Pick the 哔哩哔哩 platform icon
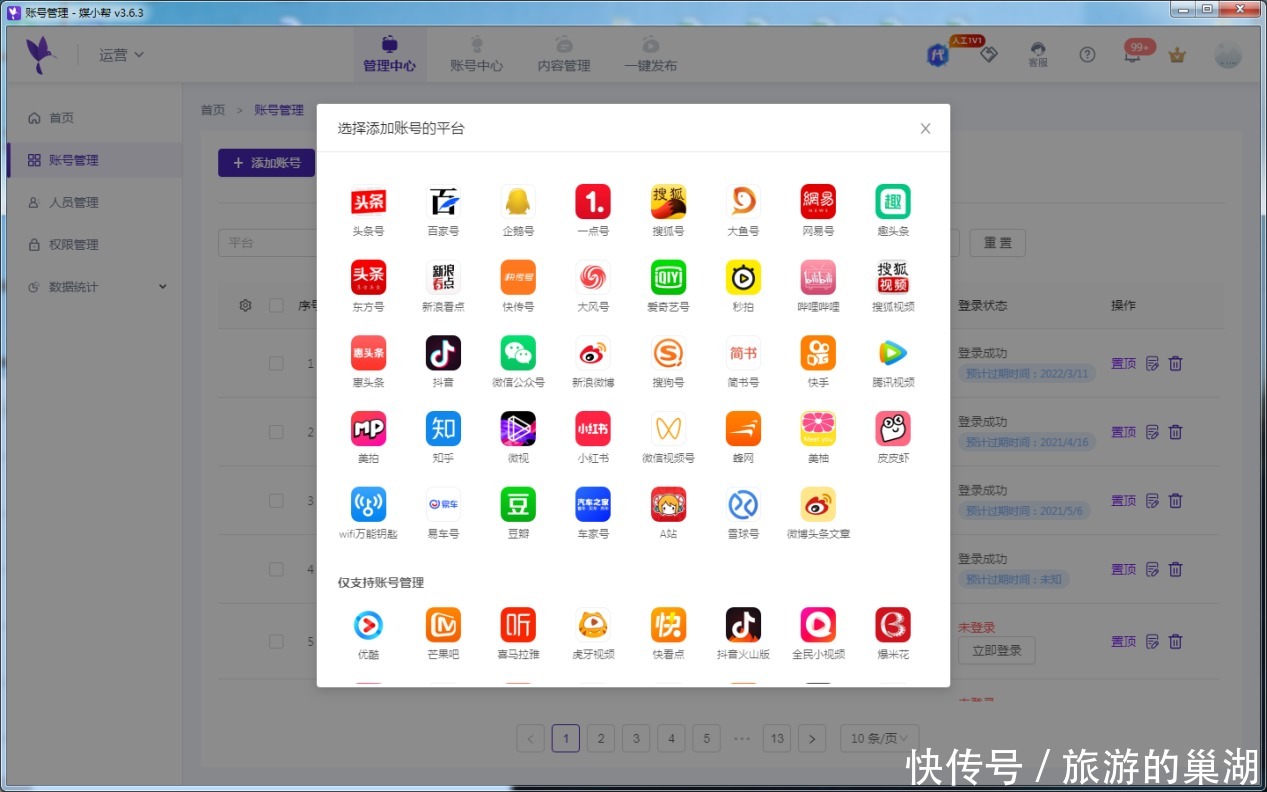This screenshot has width=1267, height=792. 818,278
